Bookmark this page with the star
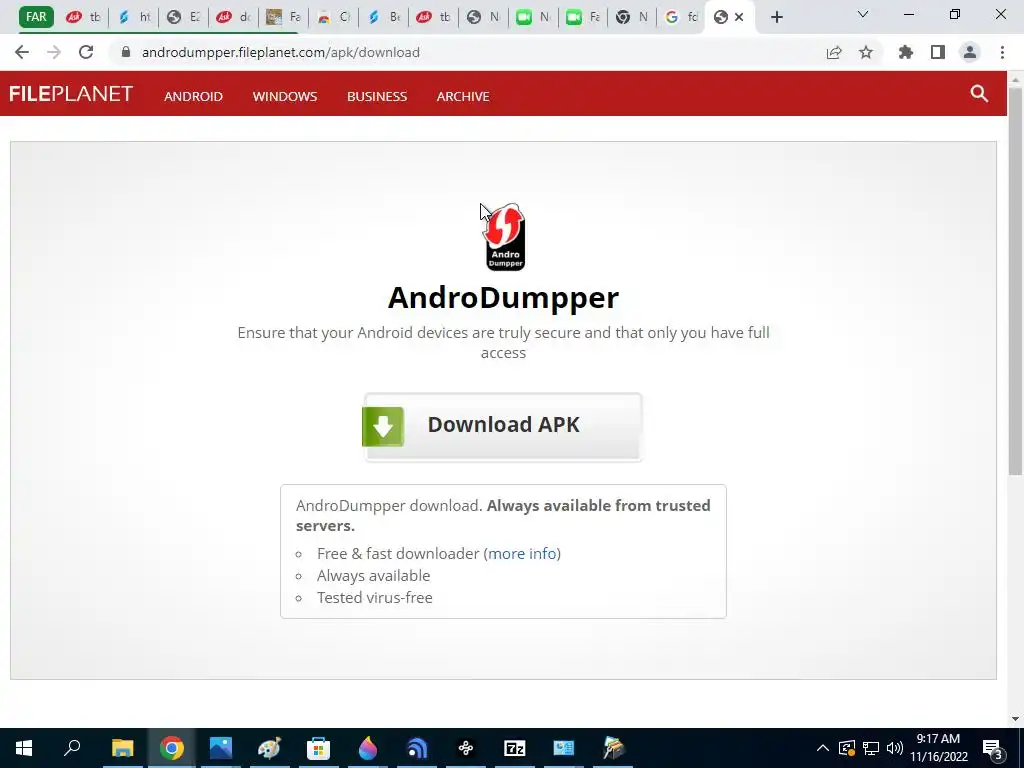1024x768 pixels. (x=866, y=52)
